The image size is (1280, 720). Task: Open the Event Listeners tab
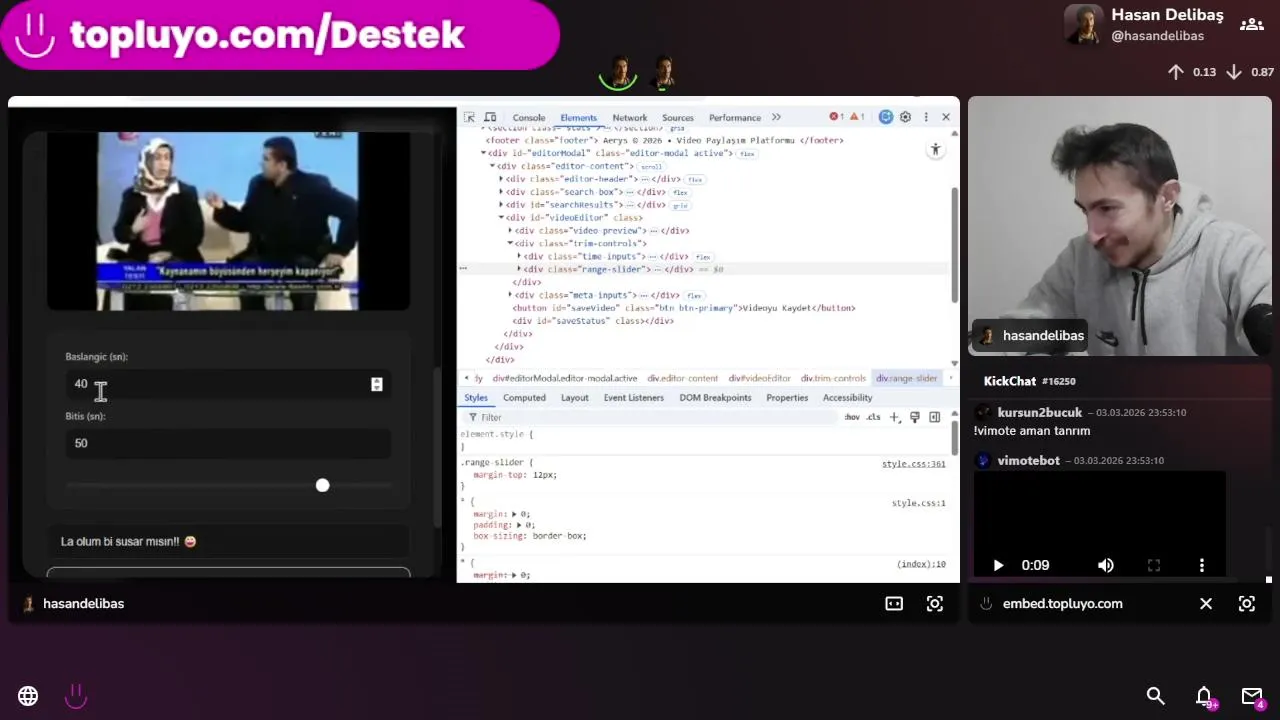click(x=634, y=398)
